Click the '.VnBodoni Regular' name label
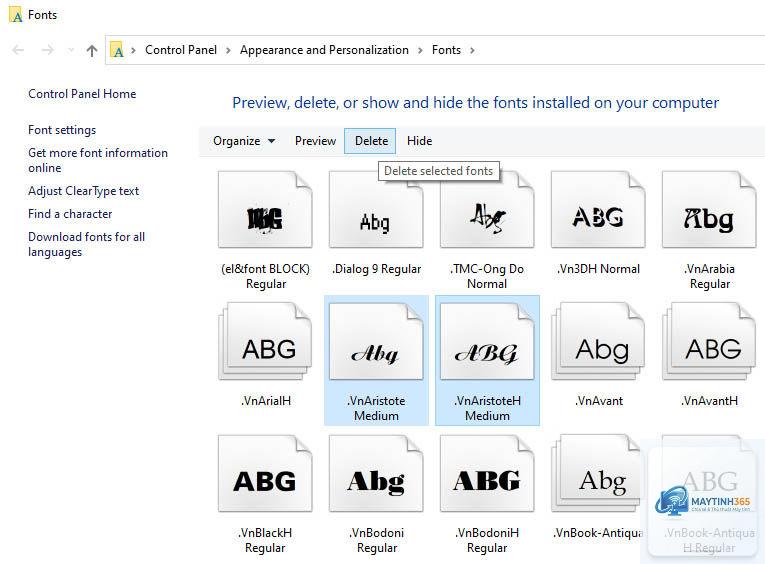 tap(377, 540)
